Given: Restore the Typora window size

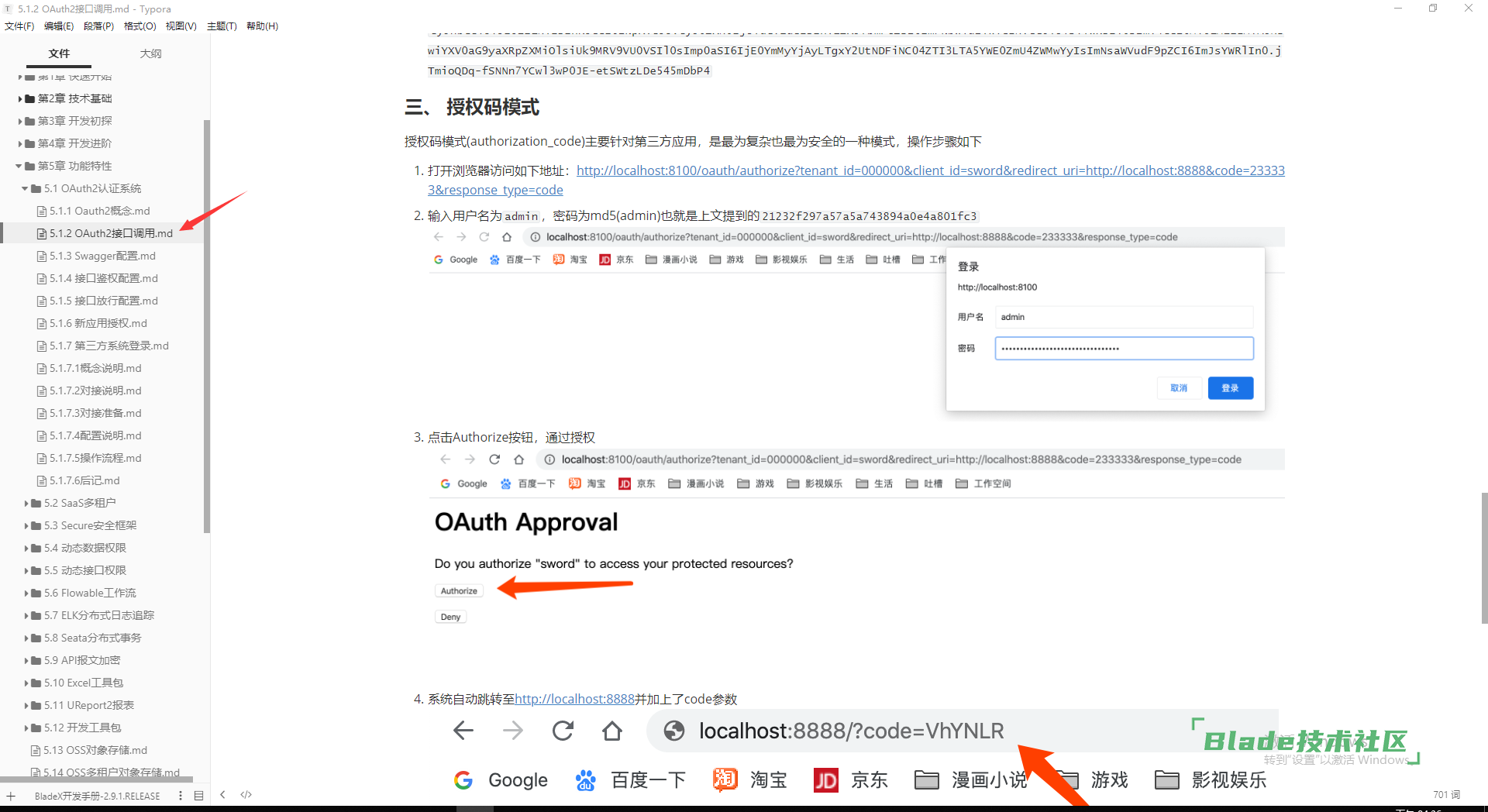Looking at the screenshot, I should click(x=1433, y=8).
